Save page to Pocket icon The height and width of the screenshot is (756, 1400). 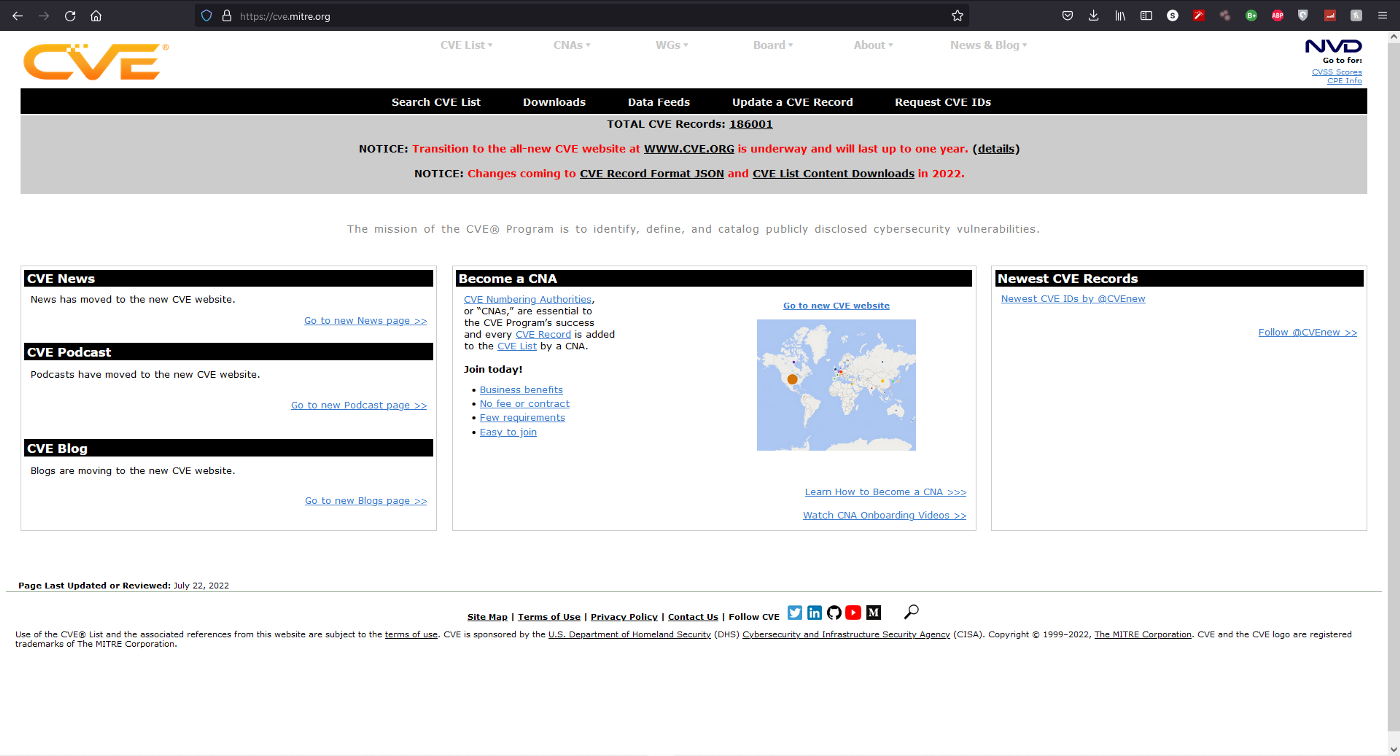(x=1067, y=16)
